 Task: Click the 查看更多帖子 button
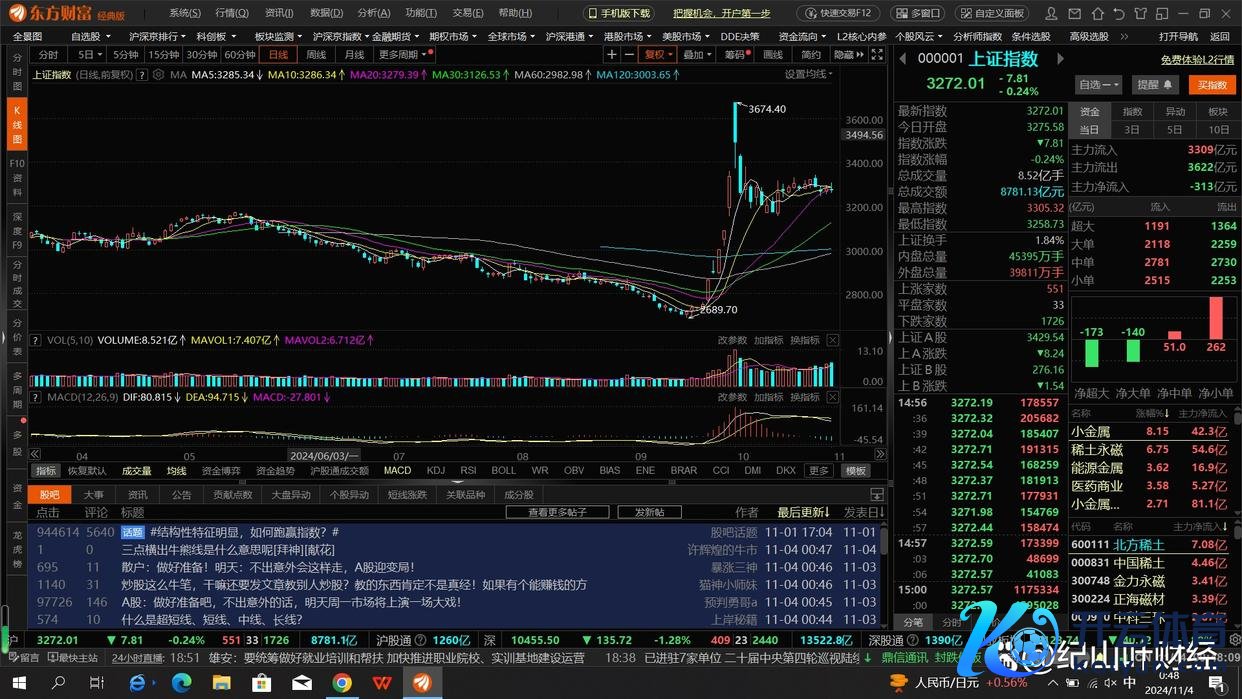(570, 512)
